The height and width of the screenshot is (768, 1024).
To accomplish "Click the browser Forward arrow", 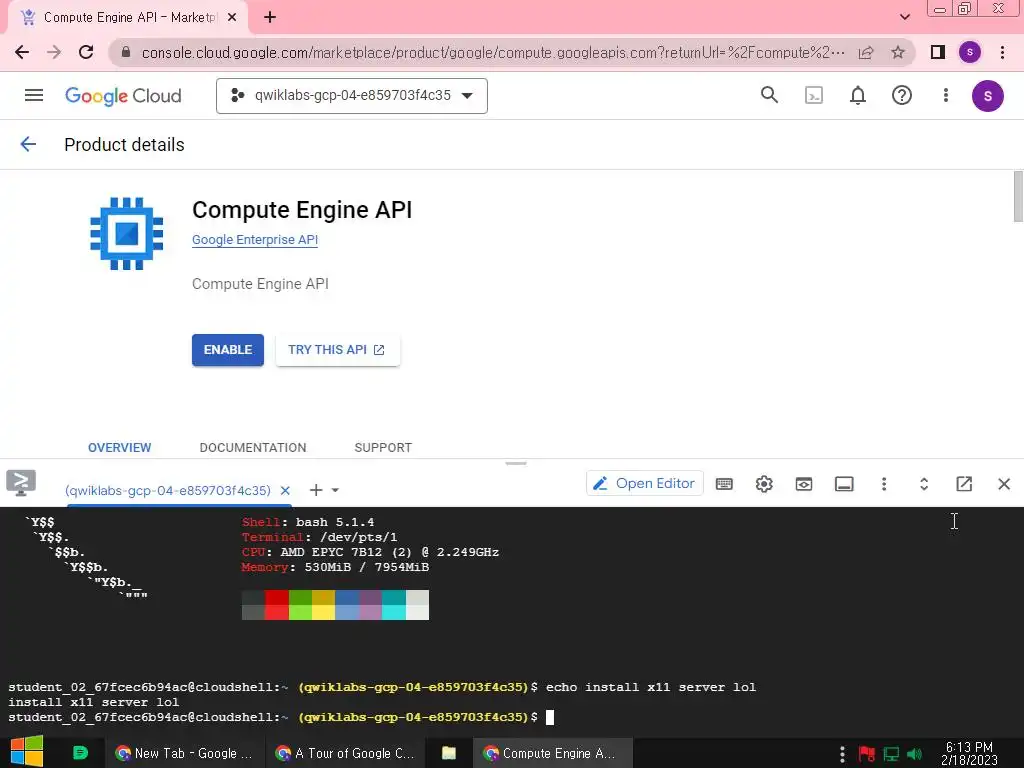I will pos(54,52).
